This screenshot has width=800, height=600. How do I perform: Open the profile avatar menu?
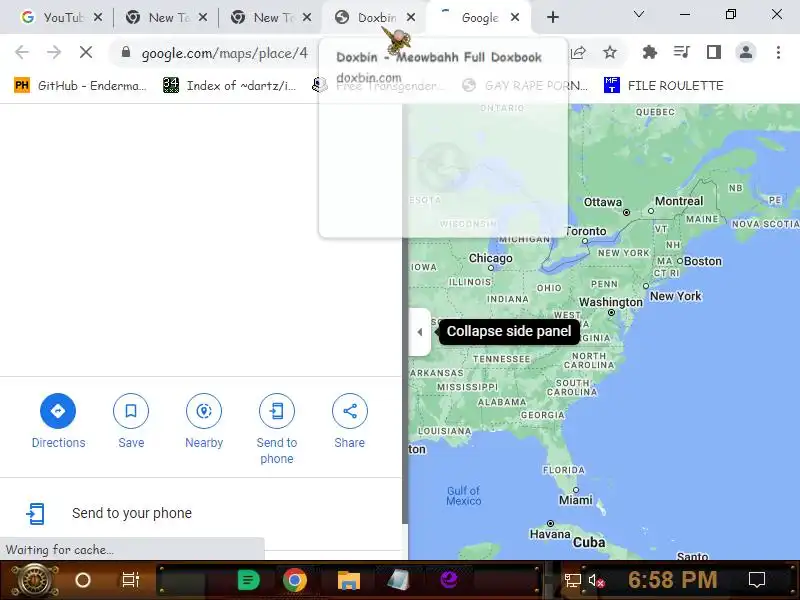(745, 52)
